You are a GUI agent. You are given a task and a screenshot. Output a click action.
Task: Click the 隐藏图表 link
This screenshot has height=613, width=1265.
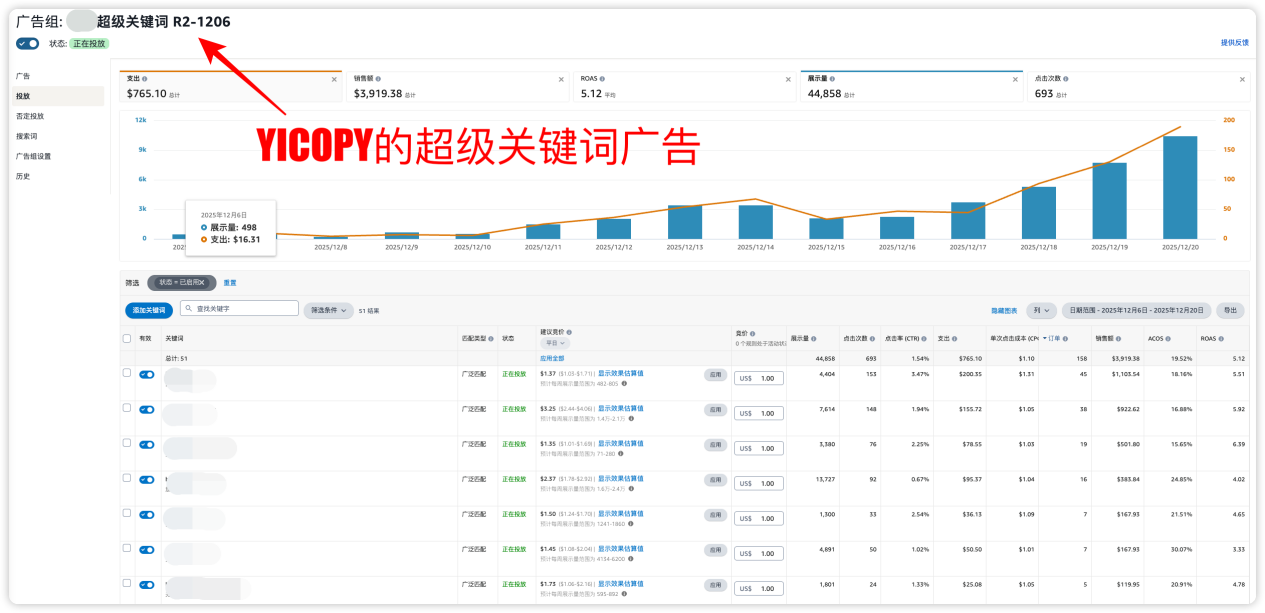[x=1003, y=311]
